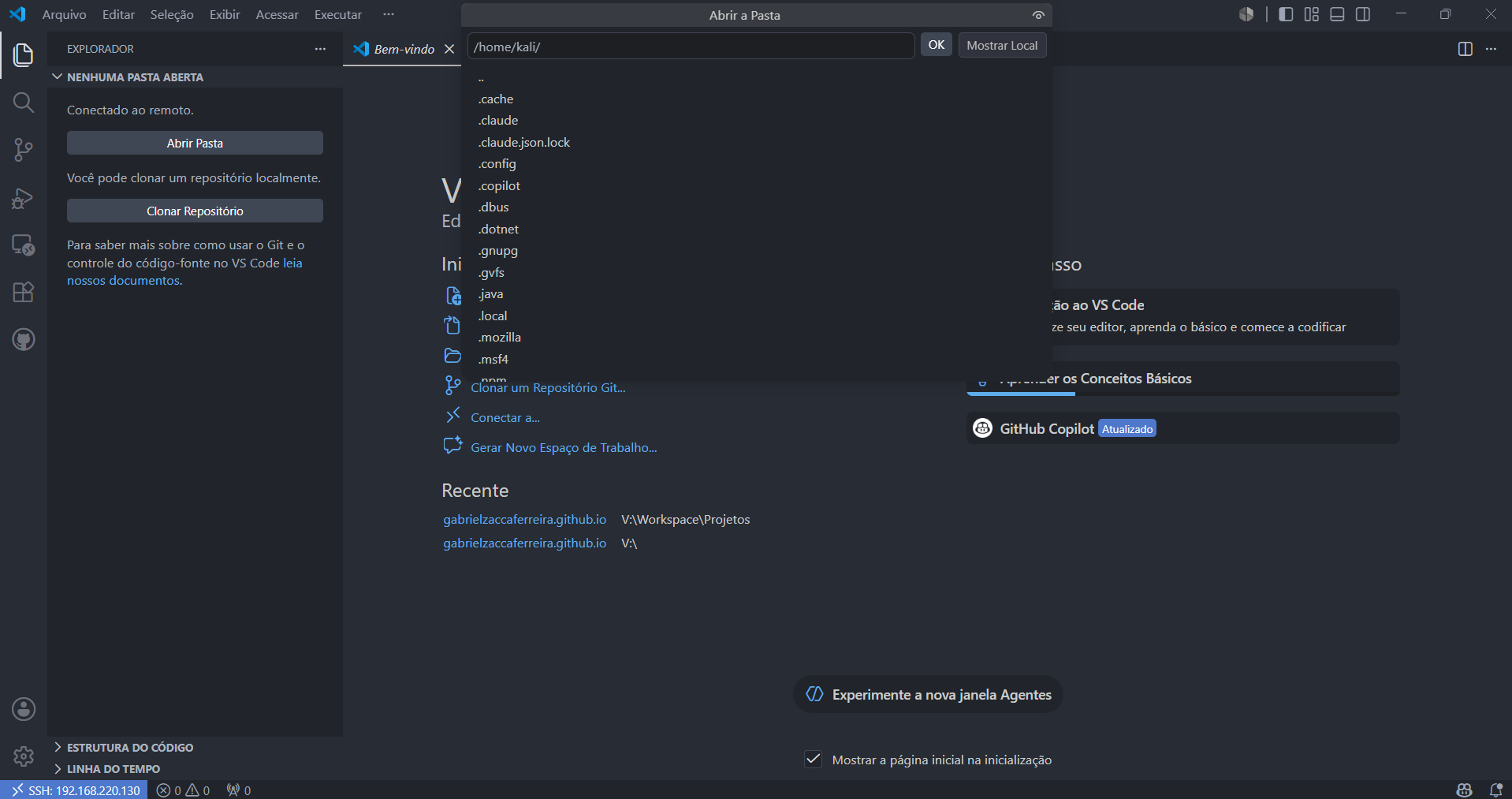The width and height of the screenshot is (1512, 799).
Task: Open the GitHub view icon in activity bar
Action: tap(24, 340)
